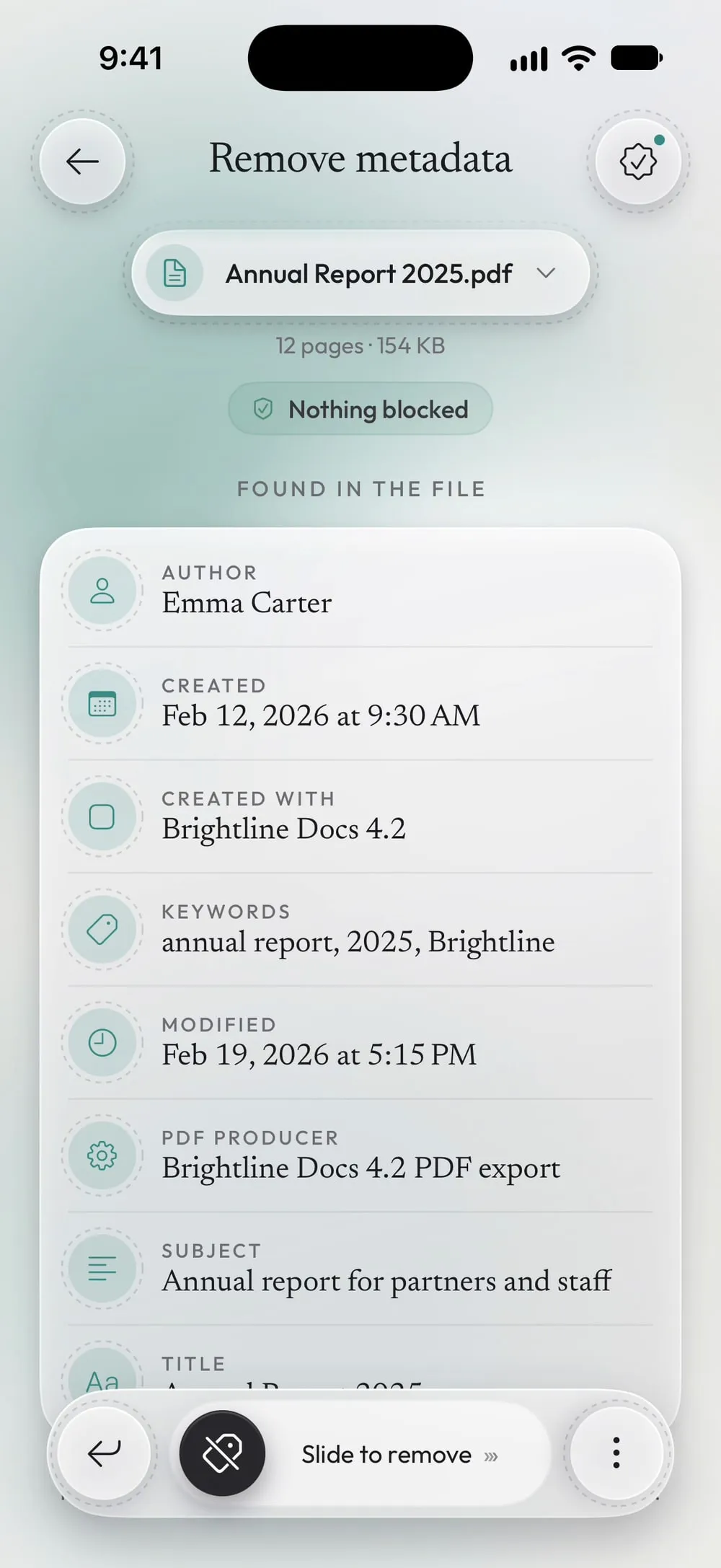
Task: Select Annual report for partners and staff
Action: coord(386,1282)
